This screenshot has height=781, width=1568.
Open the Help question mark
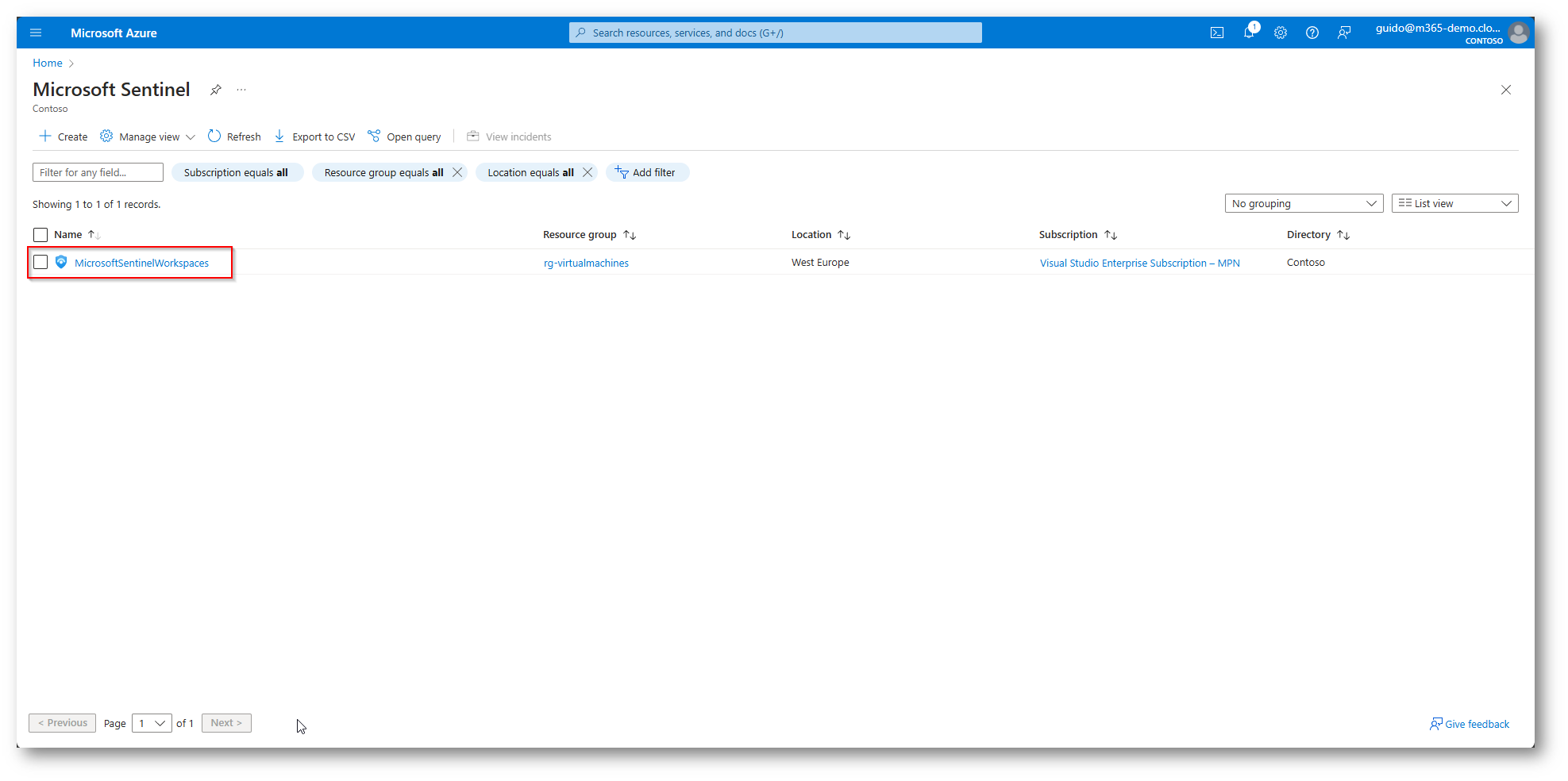[1312, 33]
